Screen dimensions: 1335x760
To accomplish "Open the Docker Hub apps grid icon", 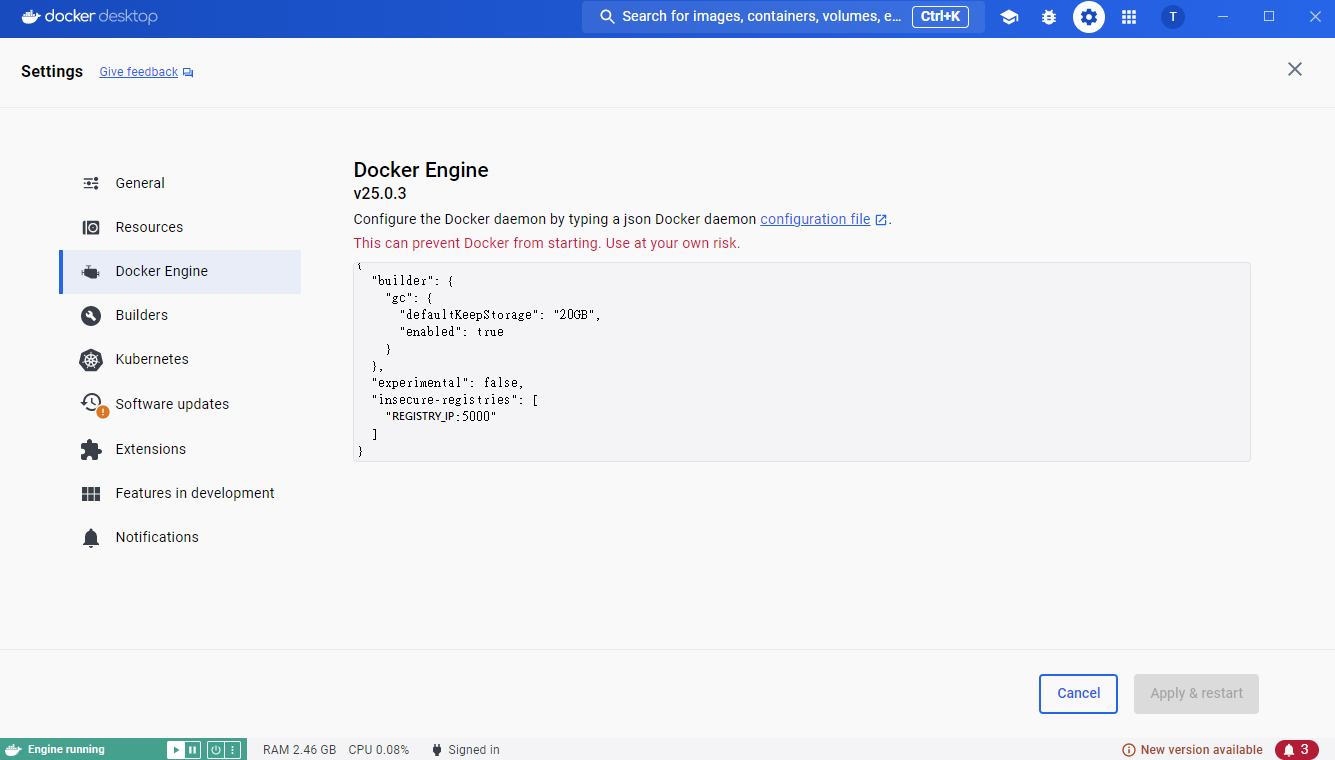I will pyautogui.click(x=1129, y=17).
